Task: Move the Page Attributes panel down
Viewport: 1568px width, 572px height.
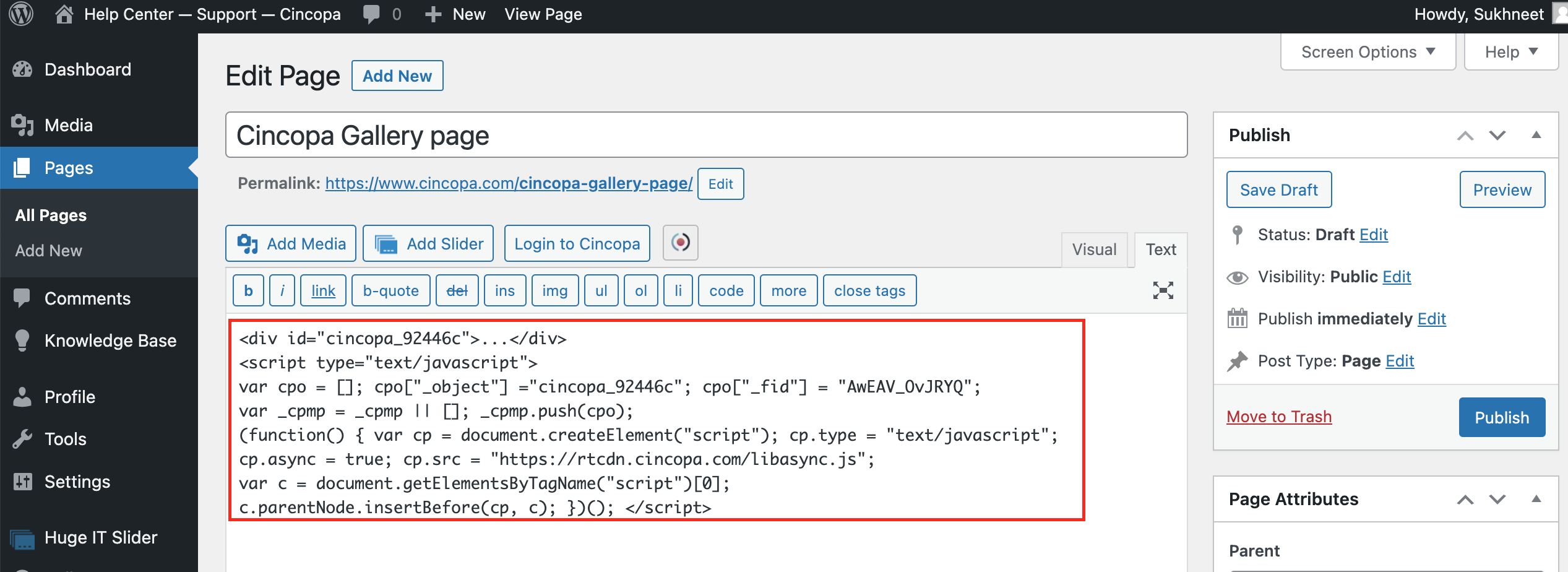Action: [1497, 500]
